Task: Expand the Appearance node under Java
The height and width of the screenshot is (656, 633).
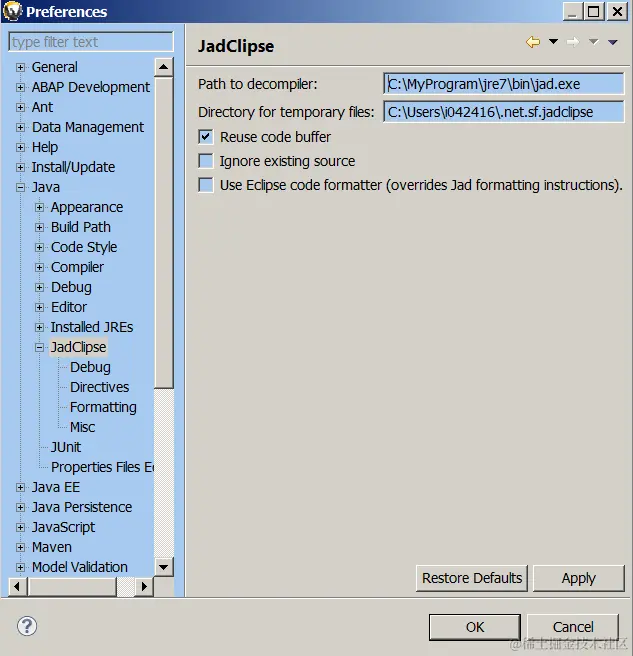Action: pyautogui.click(x=39, y=207)
